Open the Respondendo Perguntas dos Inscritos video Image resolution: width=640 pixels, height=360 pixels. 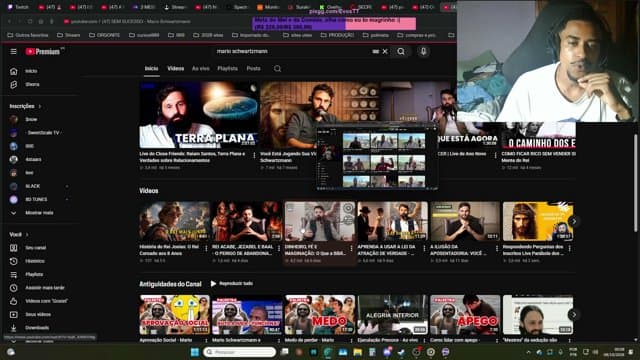pyautogui.click(x=538, y=221)
